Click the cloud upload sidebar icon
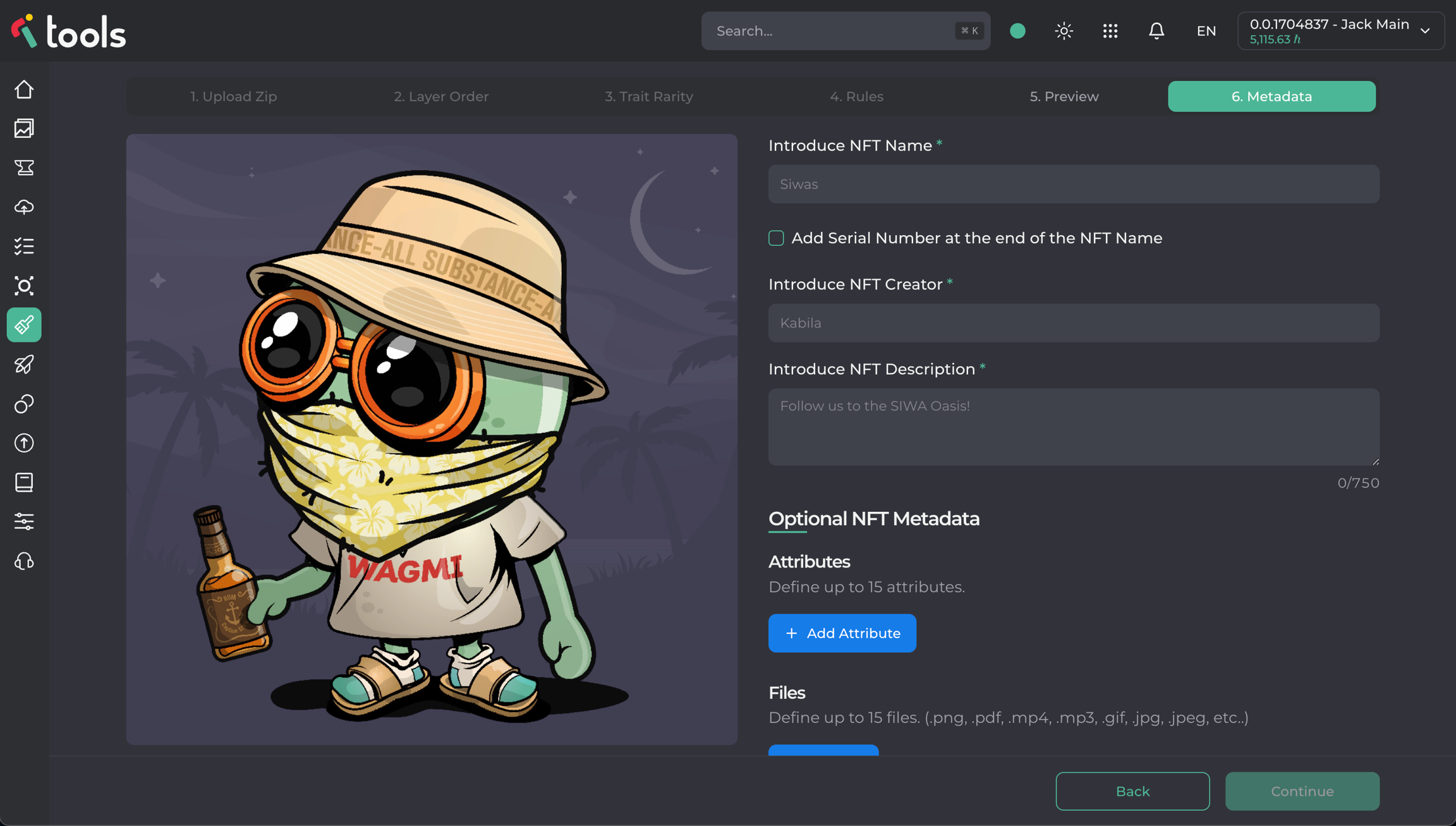Screen dimensions: 1456x826 (x=24, y=207)
